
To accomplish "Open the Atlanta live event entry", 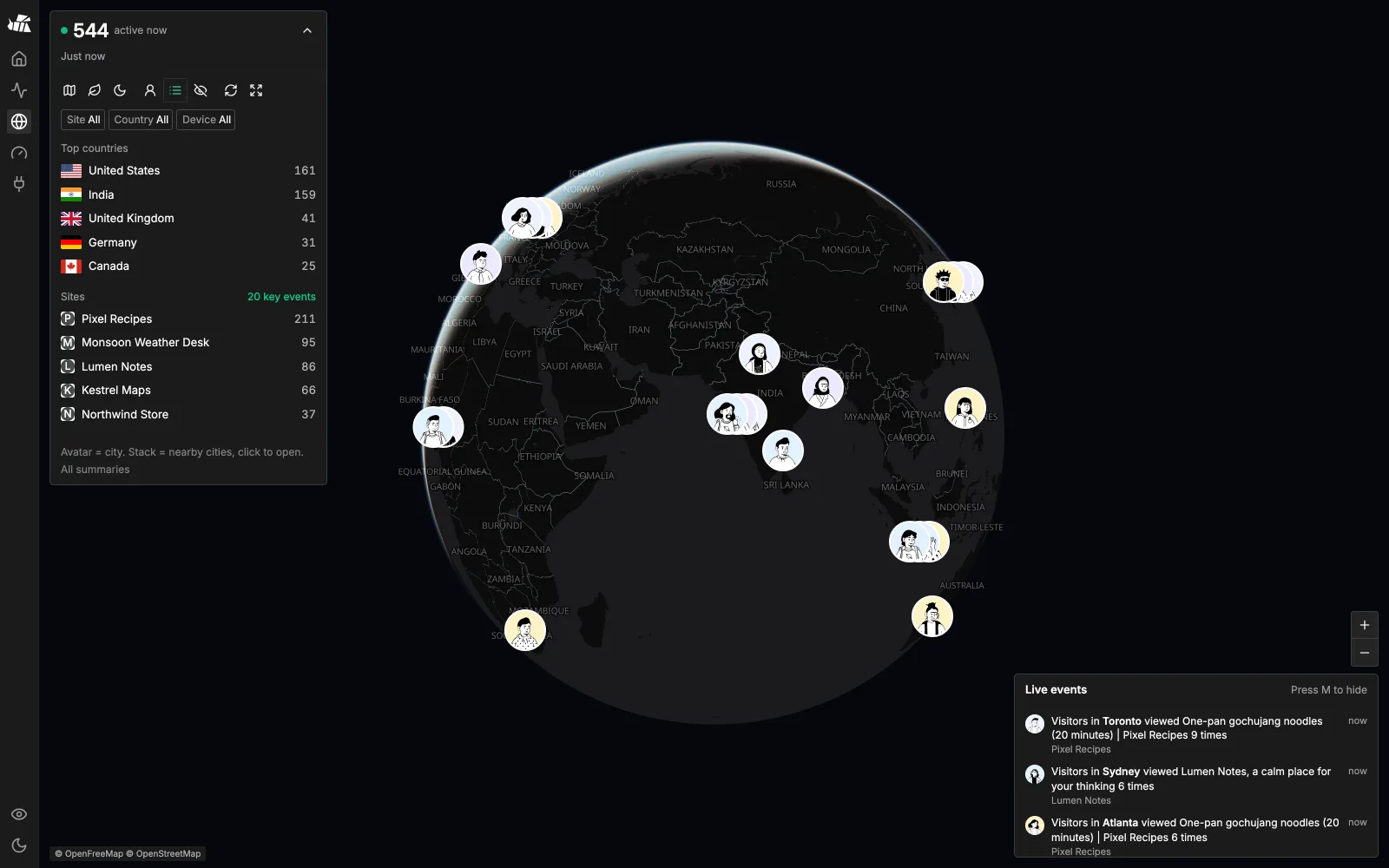I will pos(1196,836).
